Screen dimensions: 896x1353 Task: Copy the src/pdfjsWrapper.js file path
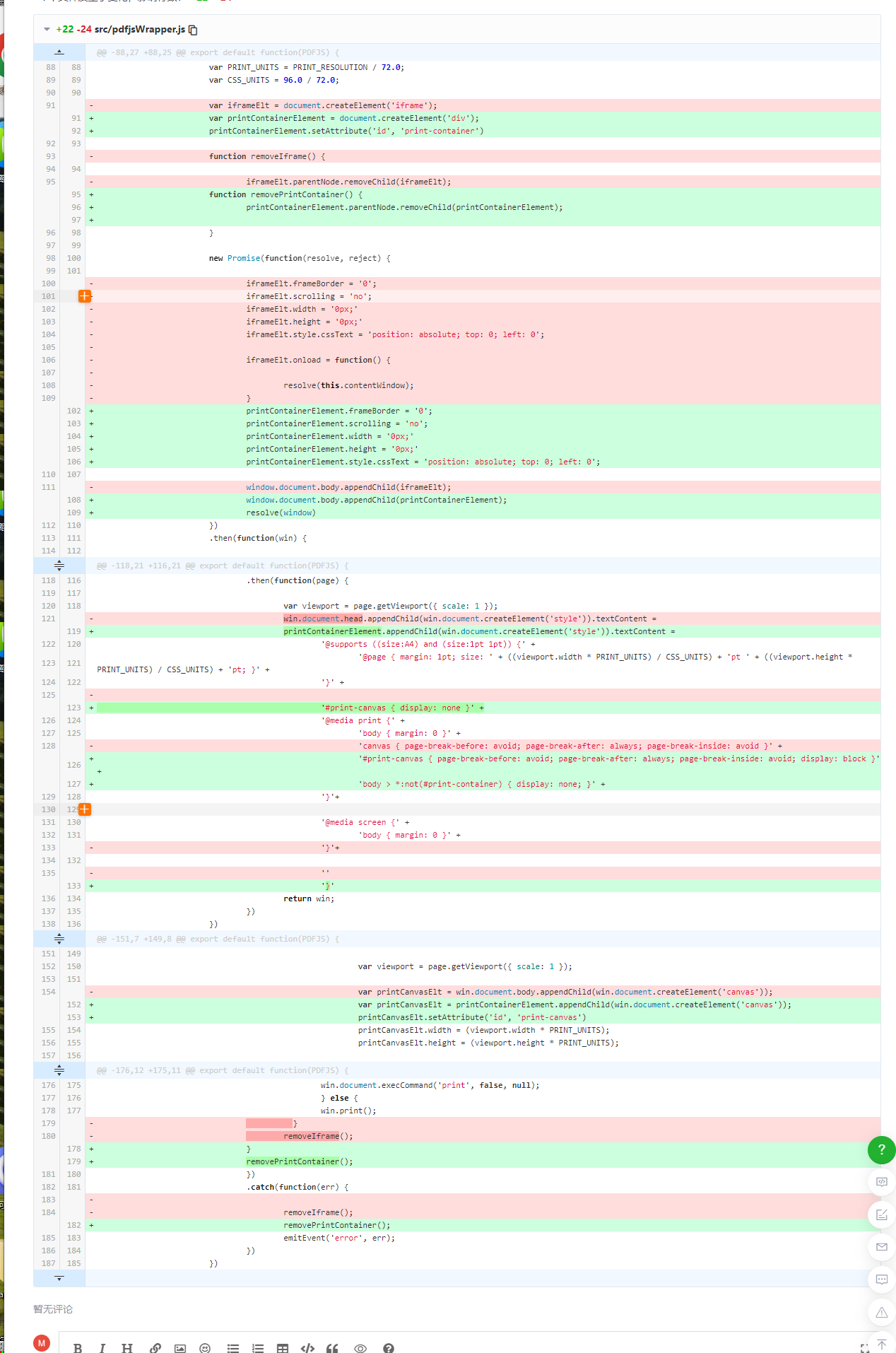193,30
